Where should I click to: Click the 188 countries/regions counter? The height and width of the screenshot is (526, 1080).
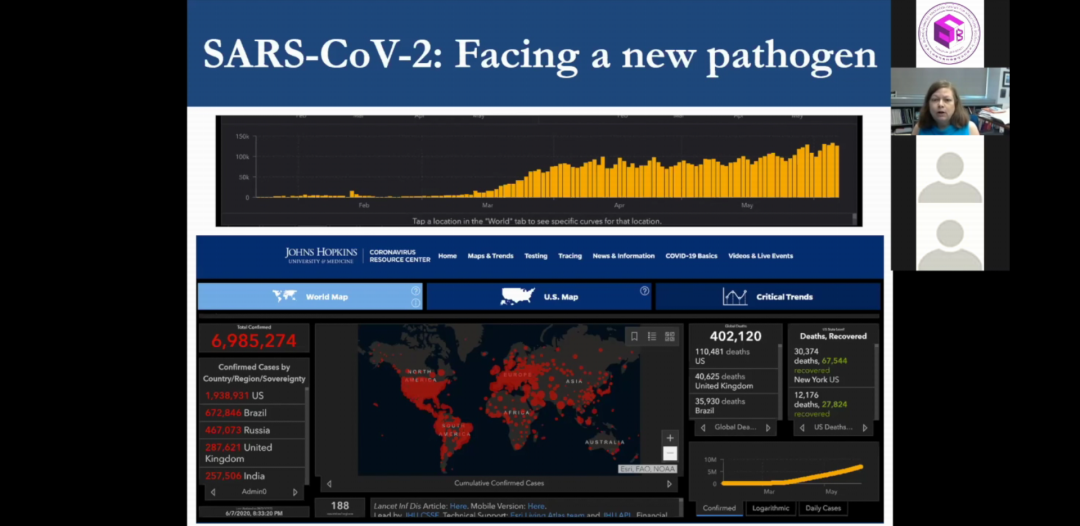coord(340,505)
